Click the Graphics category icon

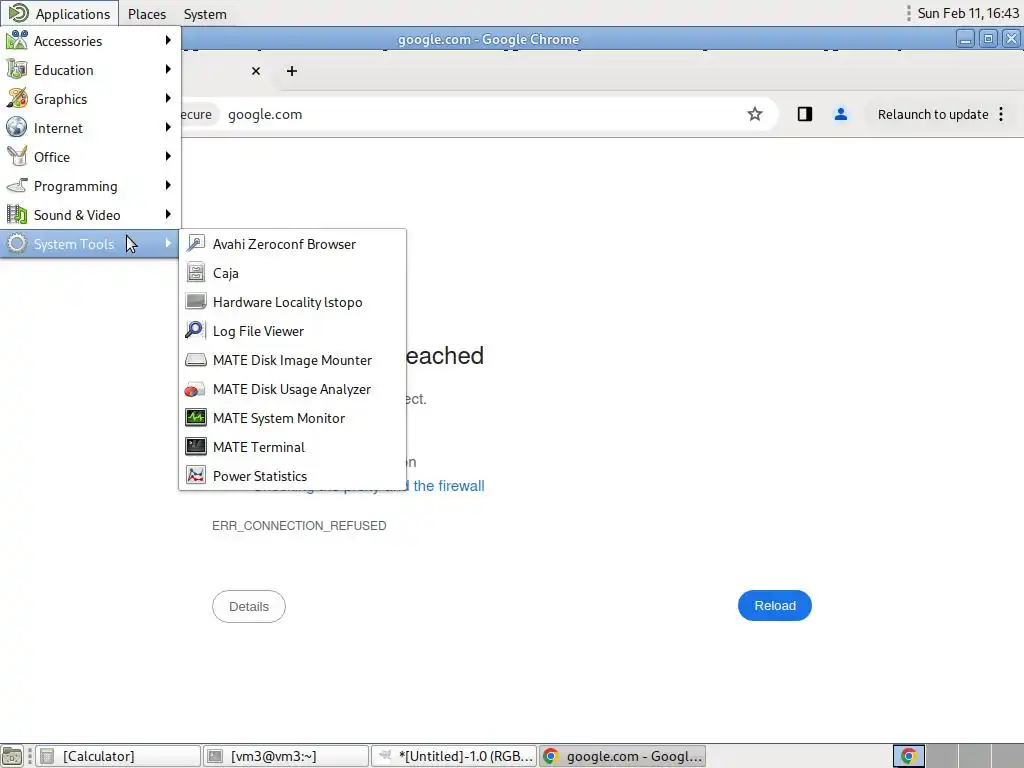[17, 99]
